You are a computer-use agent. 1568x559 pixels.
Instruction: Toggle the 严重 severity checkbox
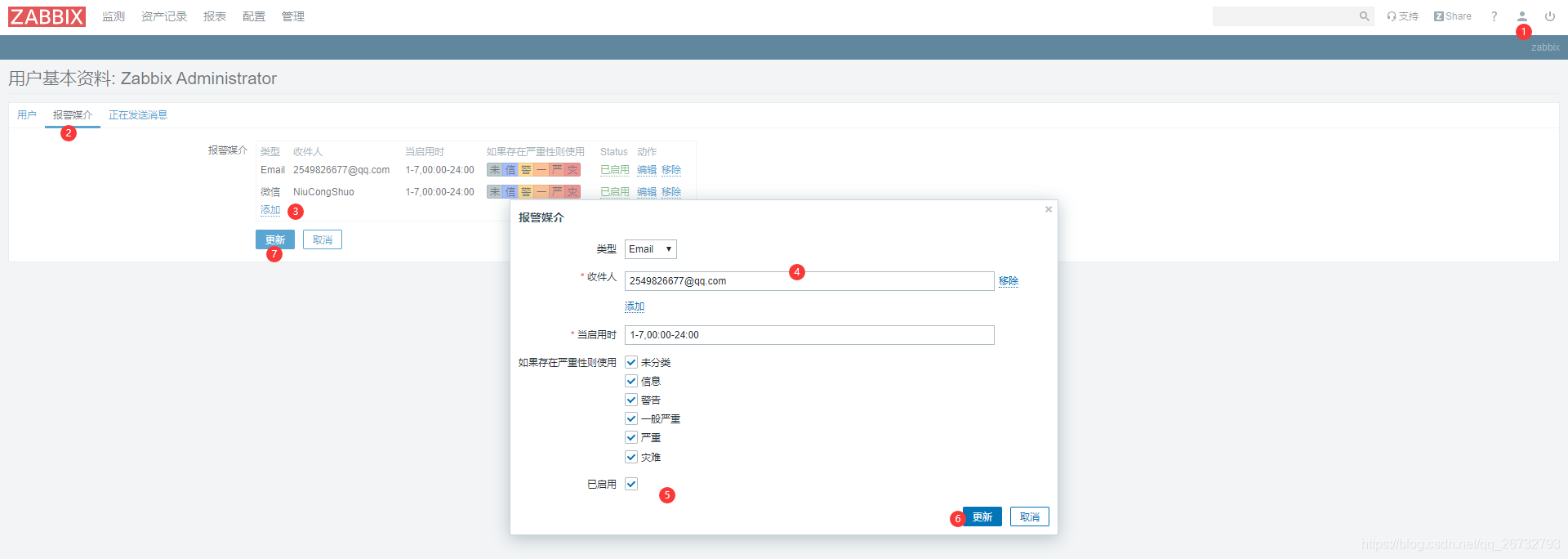point(631,437)
